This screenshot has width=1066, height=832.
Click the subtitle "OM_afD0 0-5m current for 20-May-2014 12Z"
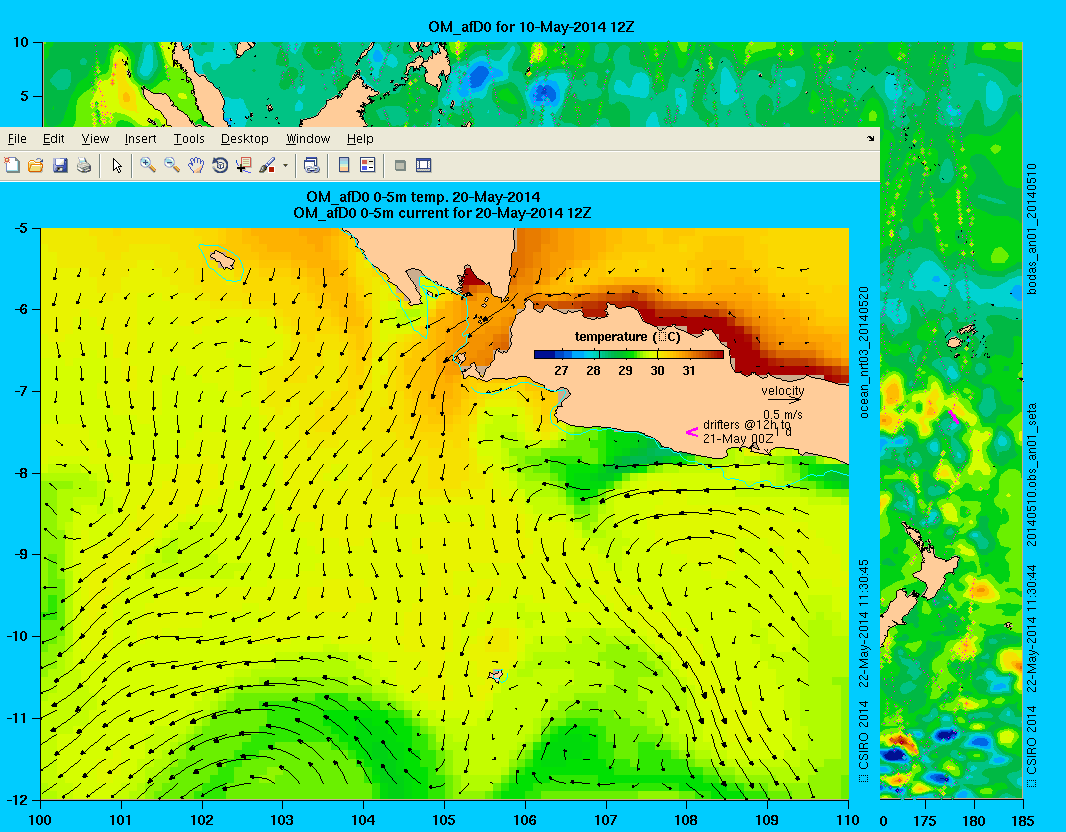[442, 213]
